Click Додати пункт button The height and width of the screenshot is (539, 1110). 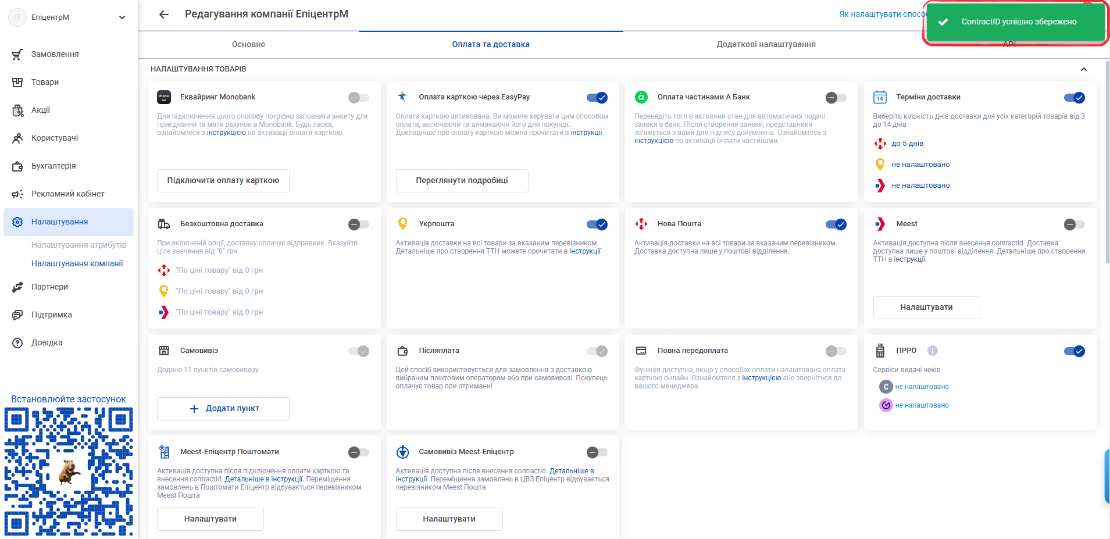(223, 409)
